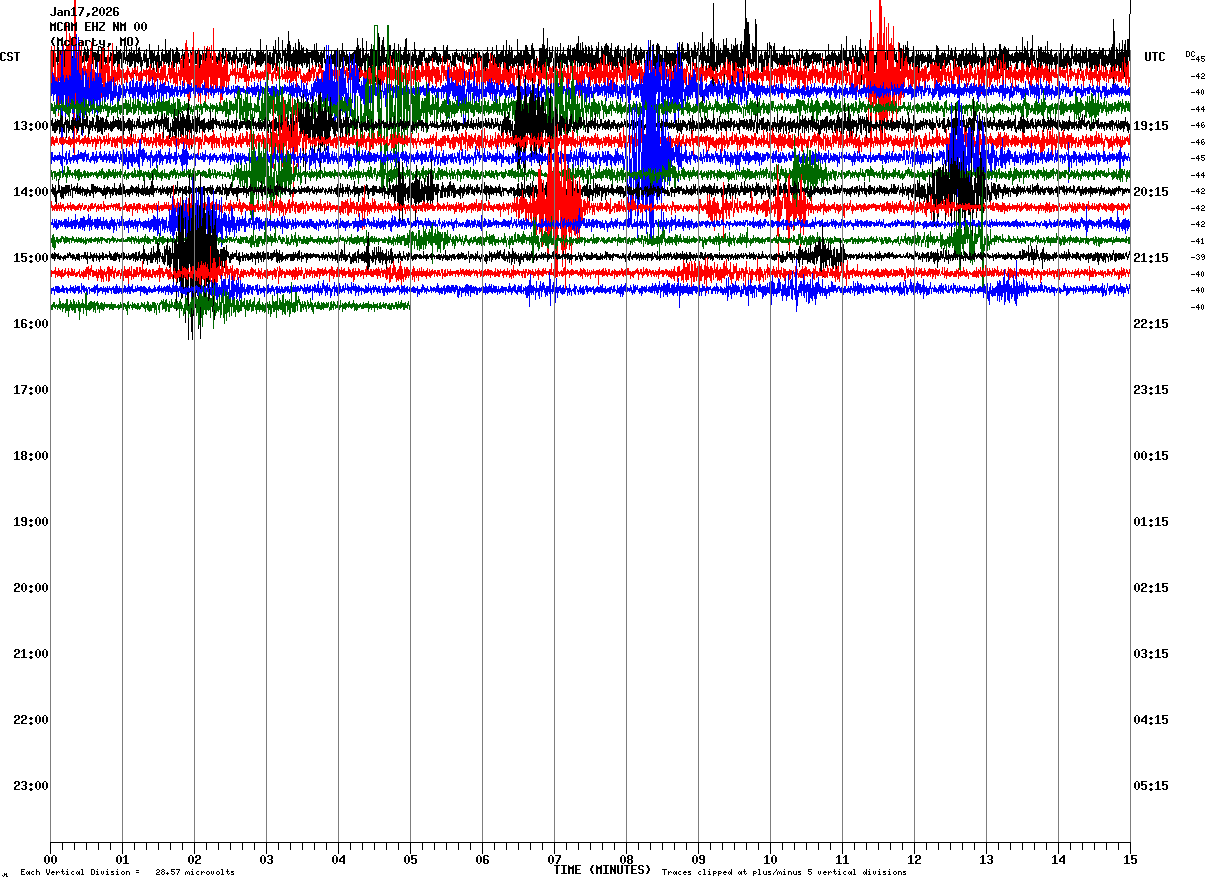Screen dimensions: 1210x886
Task: Click the "15:00" CST time label
Action: pos(31,258)
